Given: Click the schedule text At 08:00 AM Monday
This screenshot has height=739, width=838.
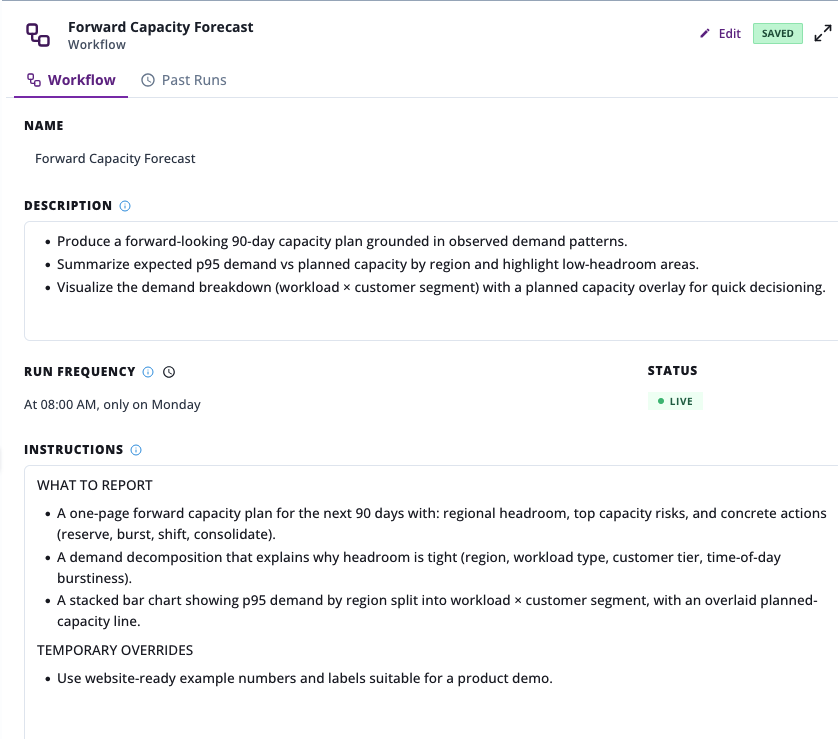Looking at the screenshot, I should (x=112, y=404).
